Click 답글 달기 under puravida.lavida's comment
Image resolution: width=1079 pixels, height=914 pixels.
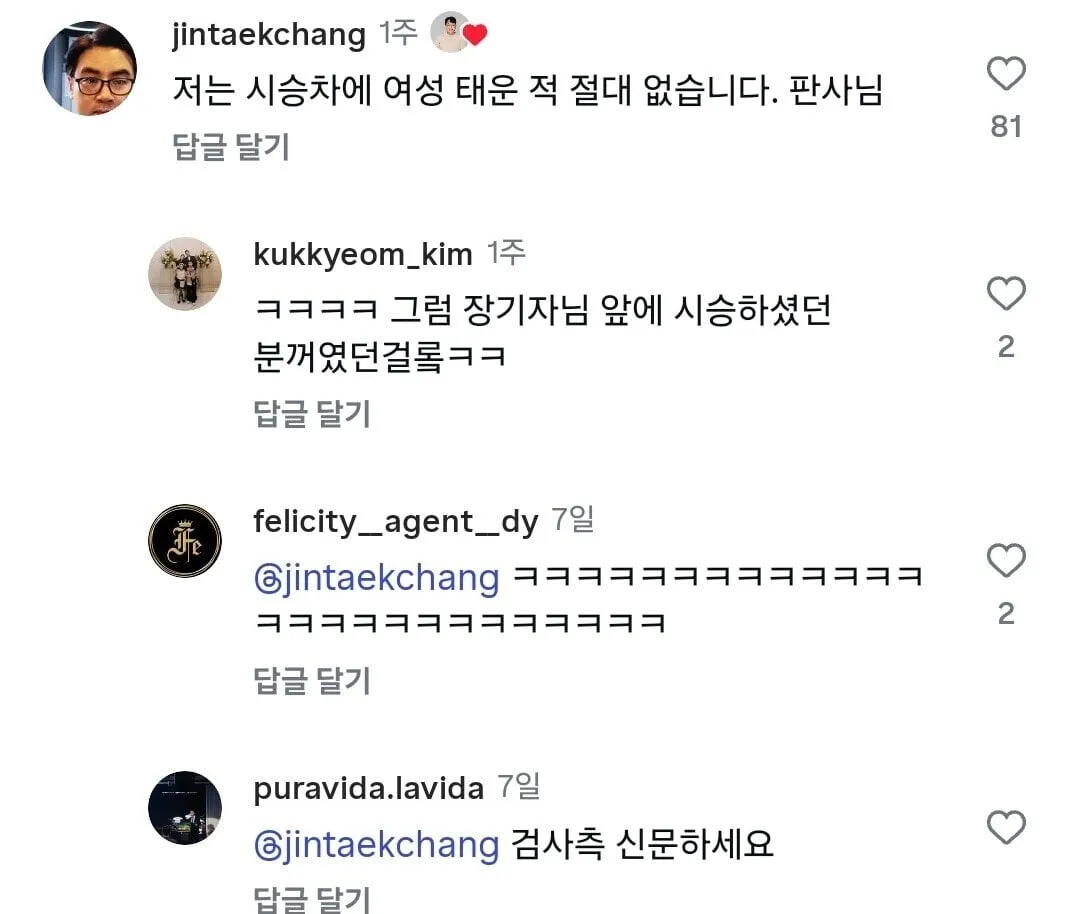point(312,897)
